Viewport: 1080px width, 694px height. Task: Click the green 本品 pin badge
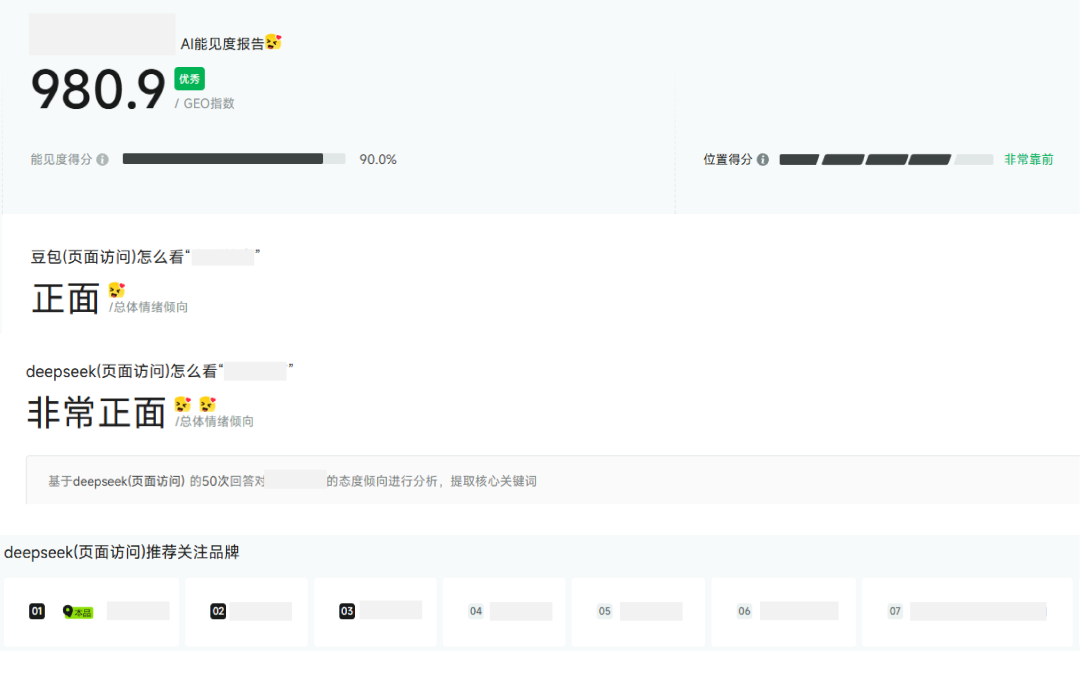click(78, 611)
